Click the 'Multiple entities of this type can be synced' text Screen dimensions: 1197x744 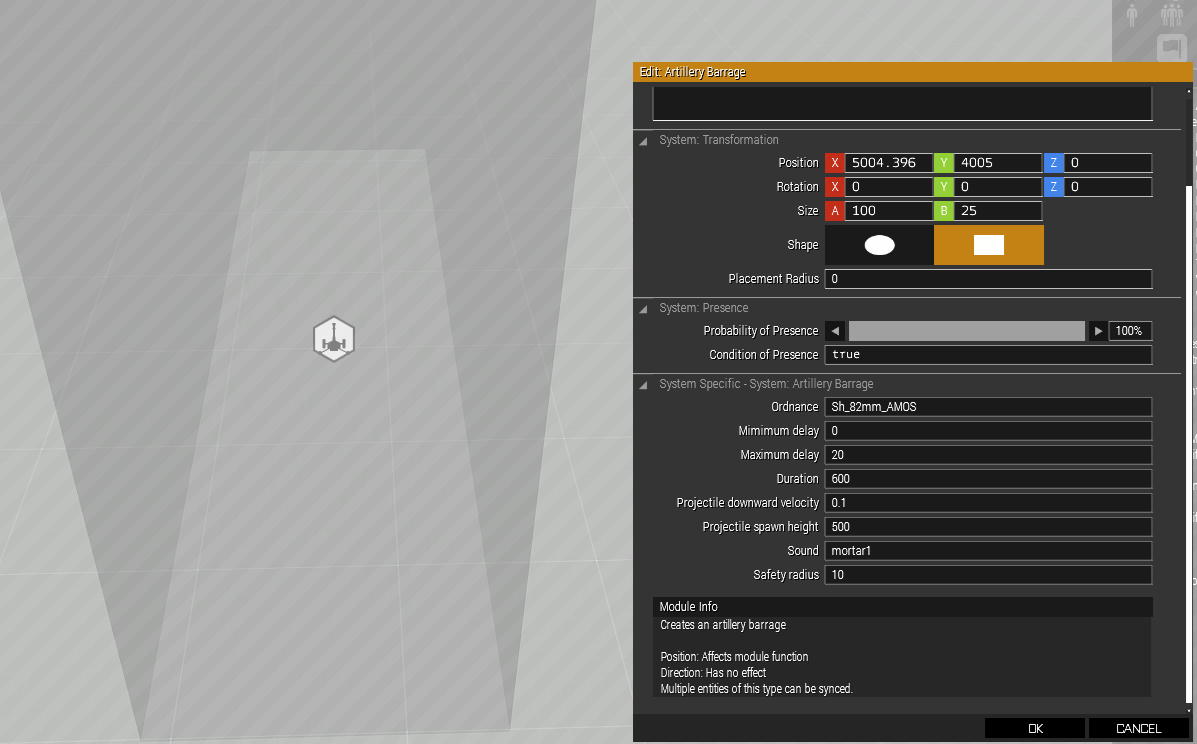(x=757, y=689)
